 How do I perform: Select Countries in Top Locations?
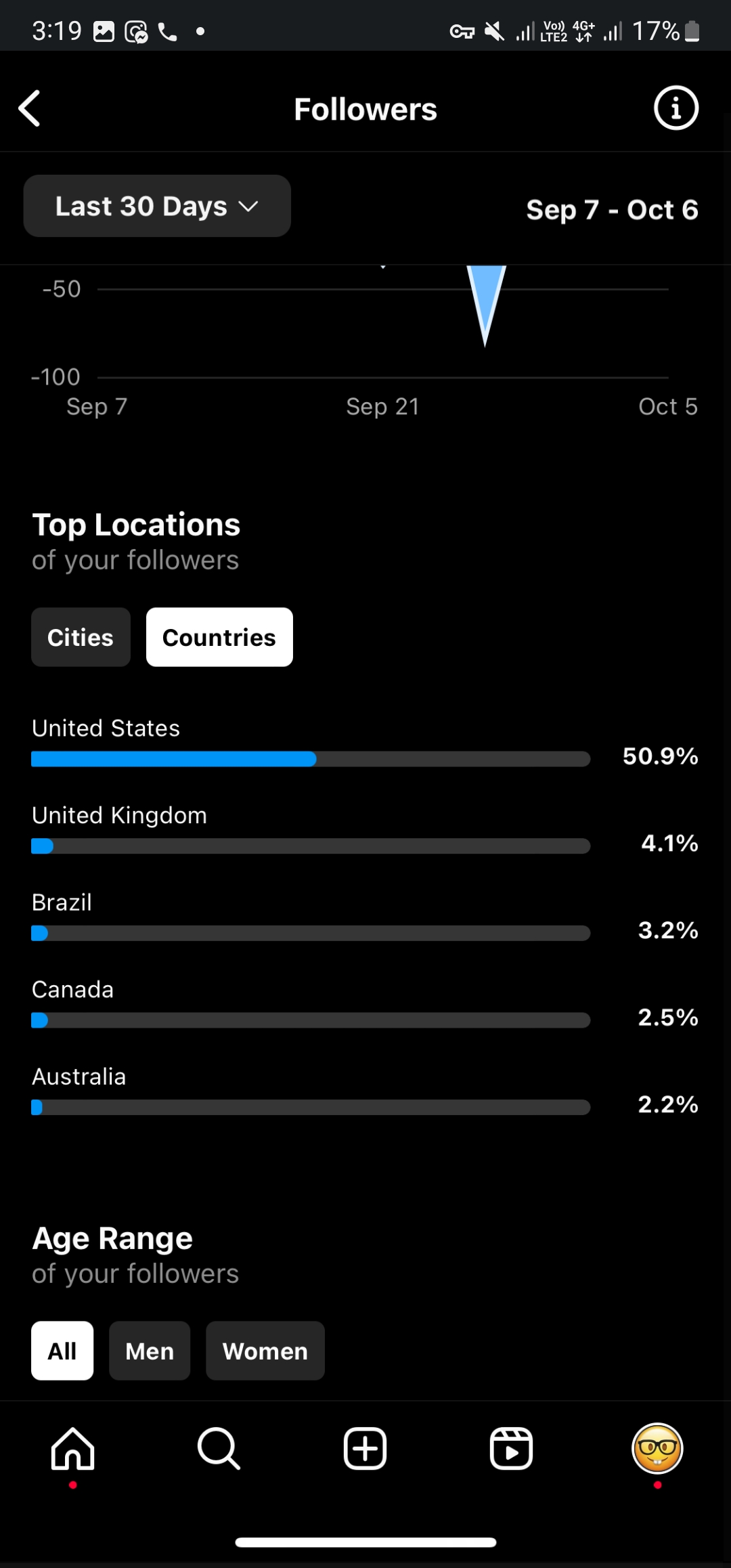click(x=219, y=637)
